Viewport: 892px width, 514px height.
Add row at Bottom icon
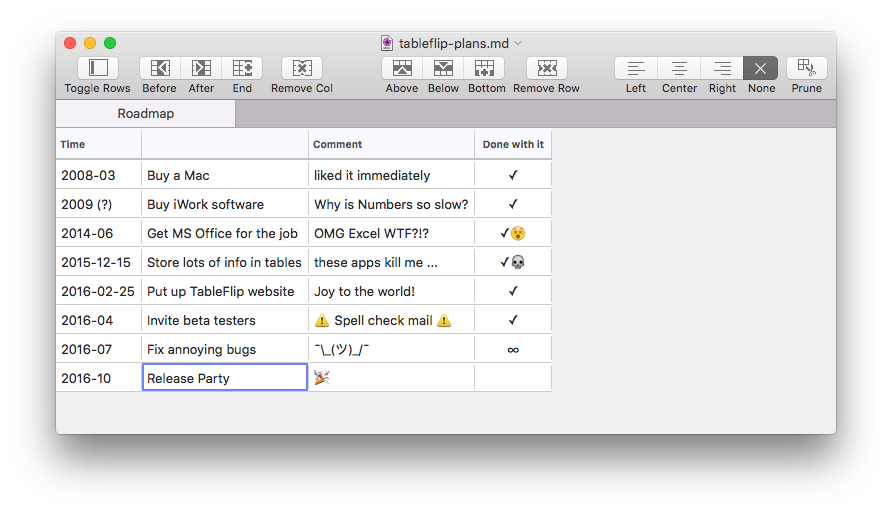click(485, 68)
